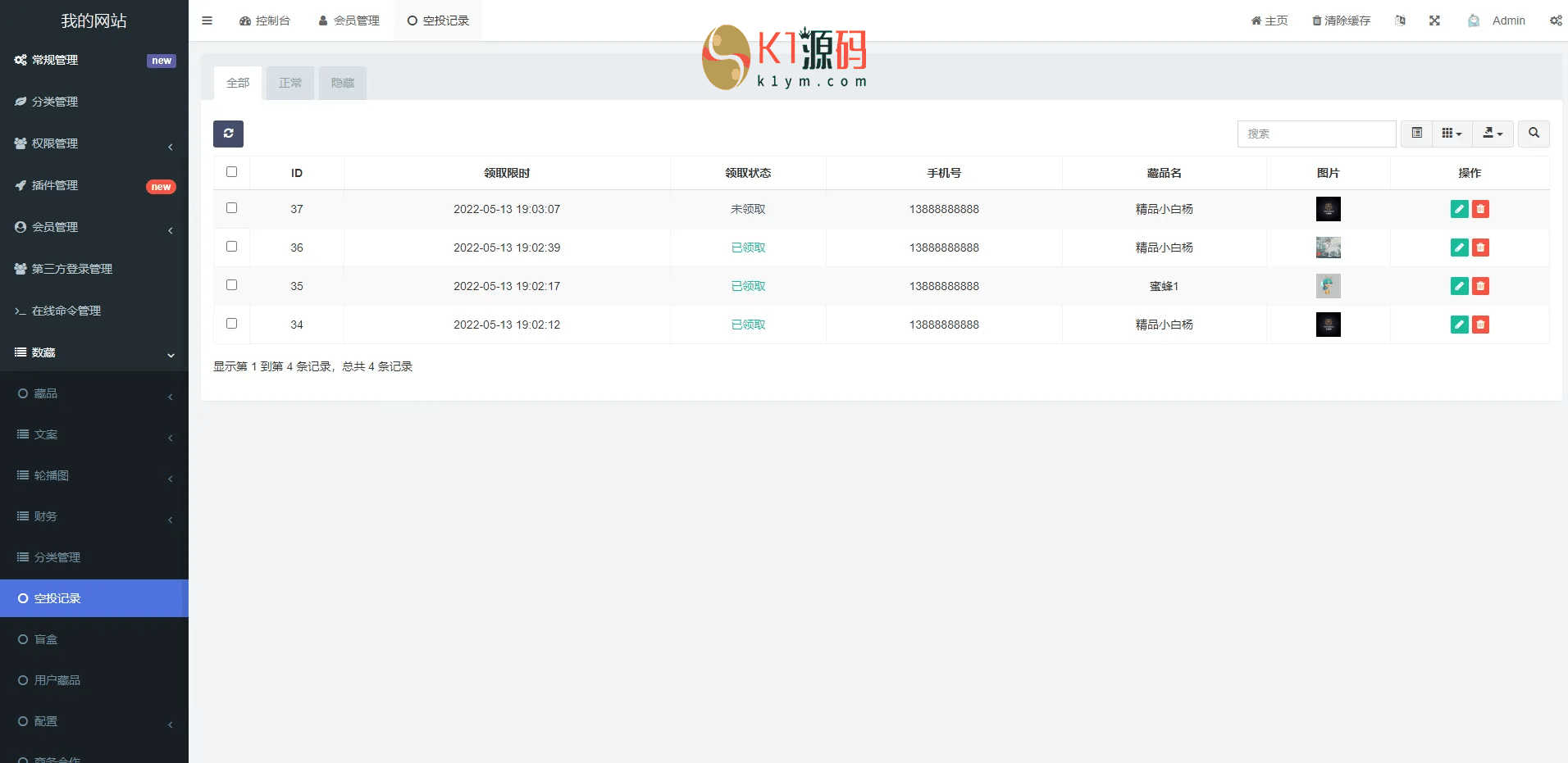
Task: Edit the record with ID 34
Action: pyautogui.click(x=1459, y=325)
